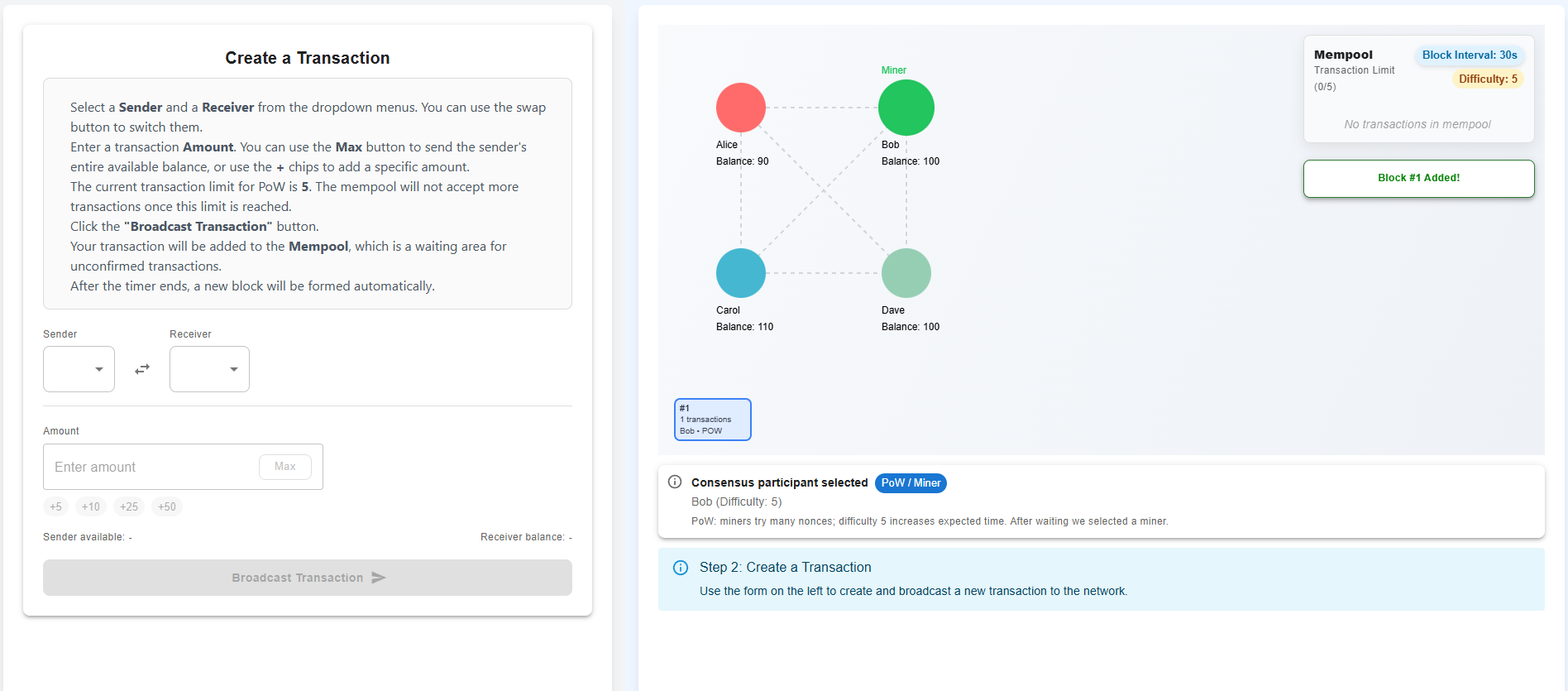The height and width of the screenshot is (691, 1568).
Task: Click the 'Create a Transaction' heading
Action: (x=308, y=58)
